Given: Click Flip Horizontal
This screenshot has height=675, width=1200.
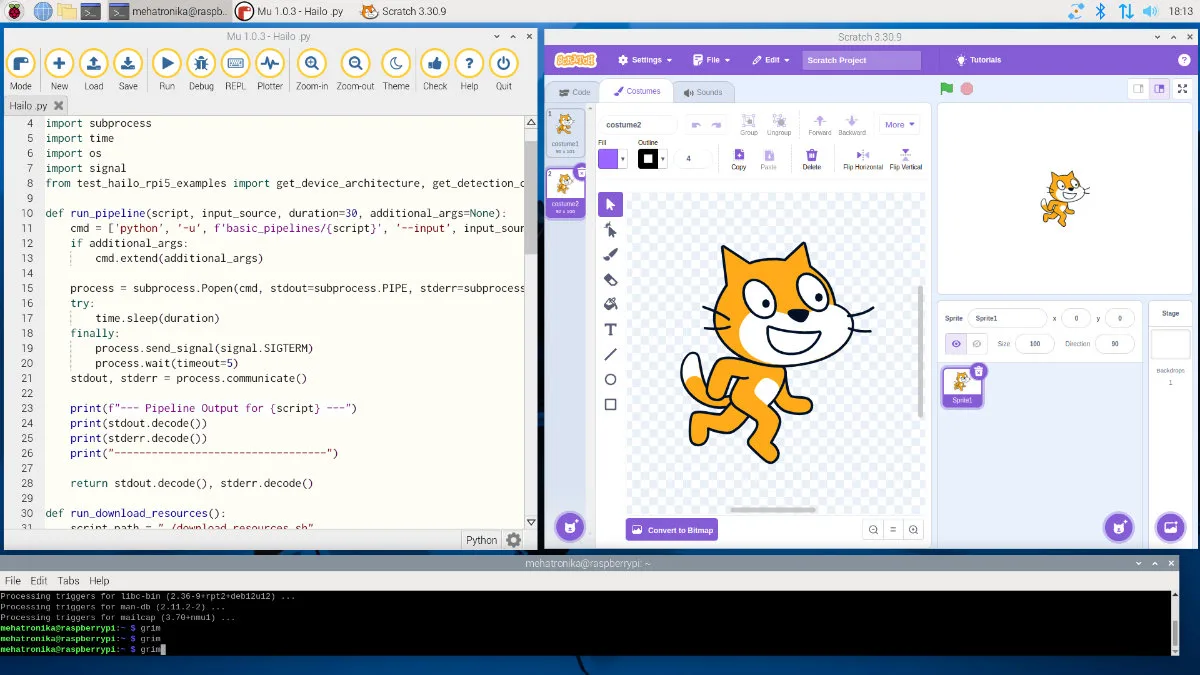Looking at the screenshot, I should (x=863, y=159).
